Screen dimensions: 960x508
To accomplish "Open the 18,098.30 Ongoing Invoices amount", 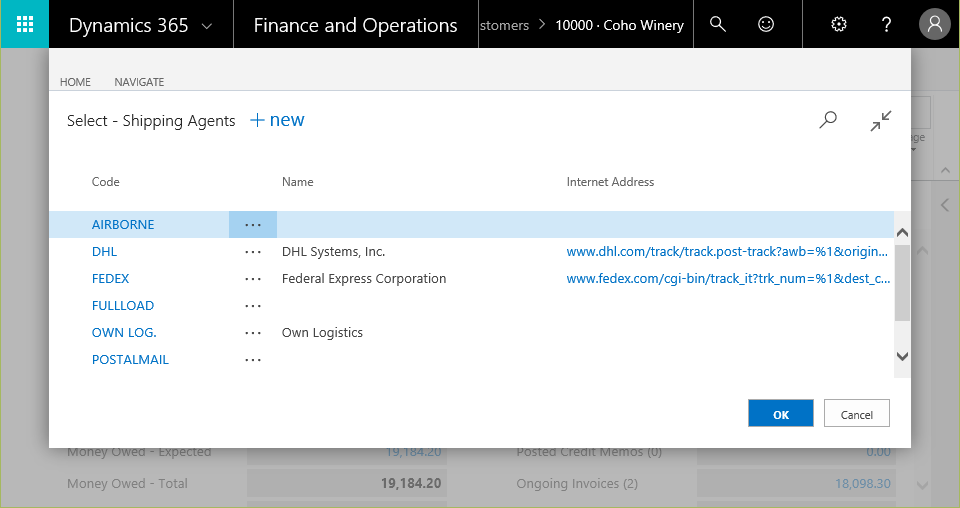I will coord(863,483).
